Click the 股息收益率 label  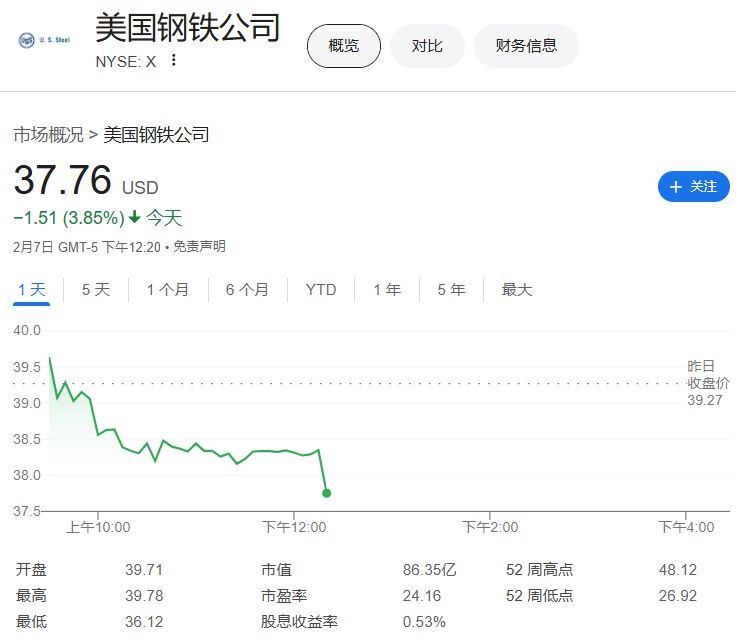pos(299,622)
